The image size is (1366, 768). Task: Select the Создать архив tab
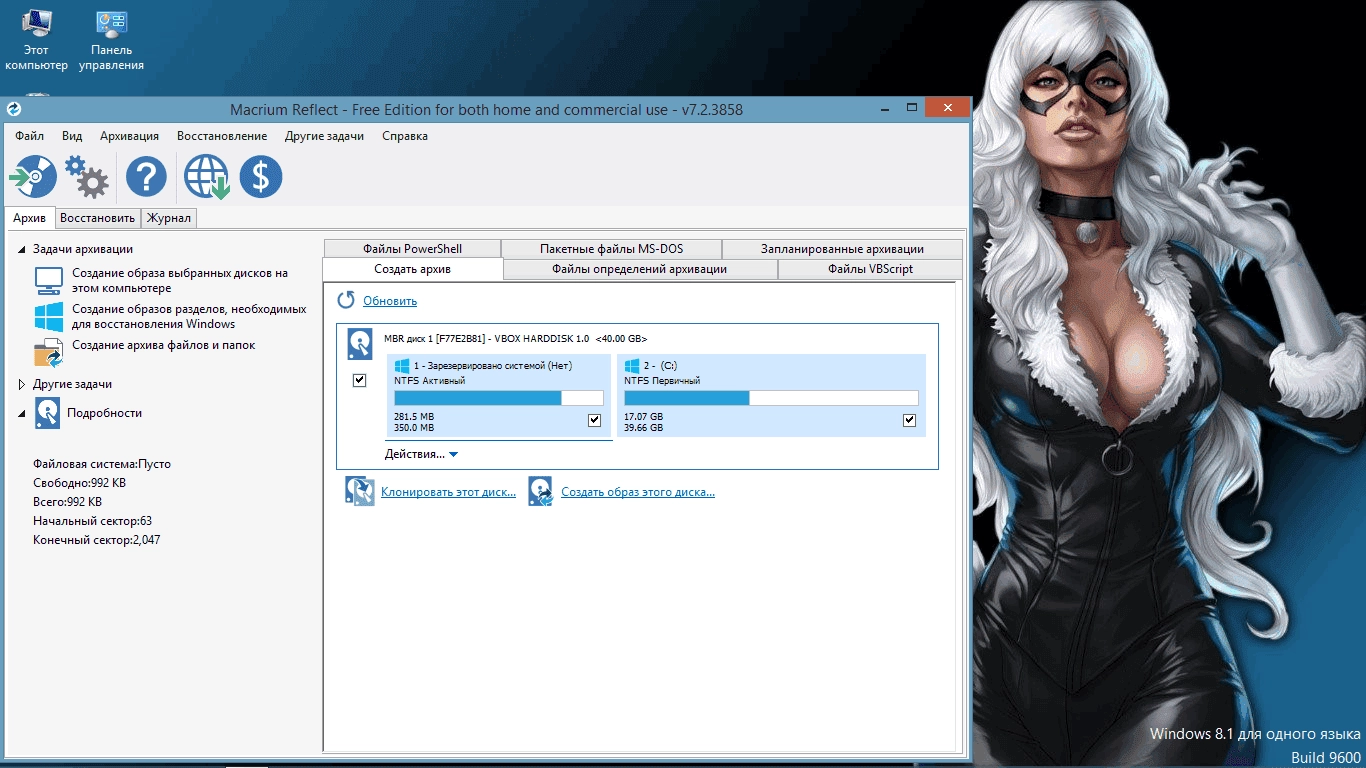tap(413, 269)
